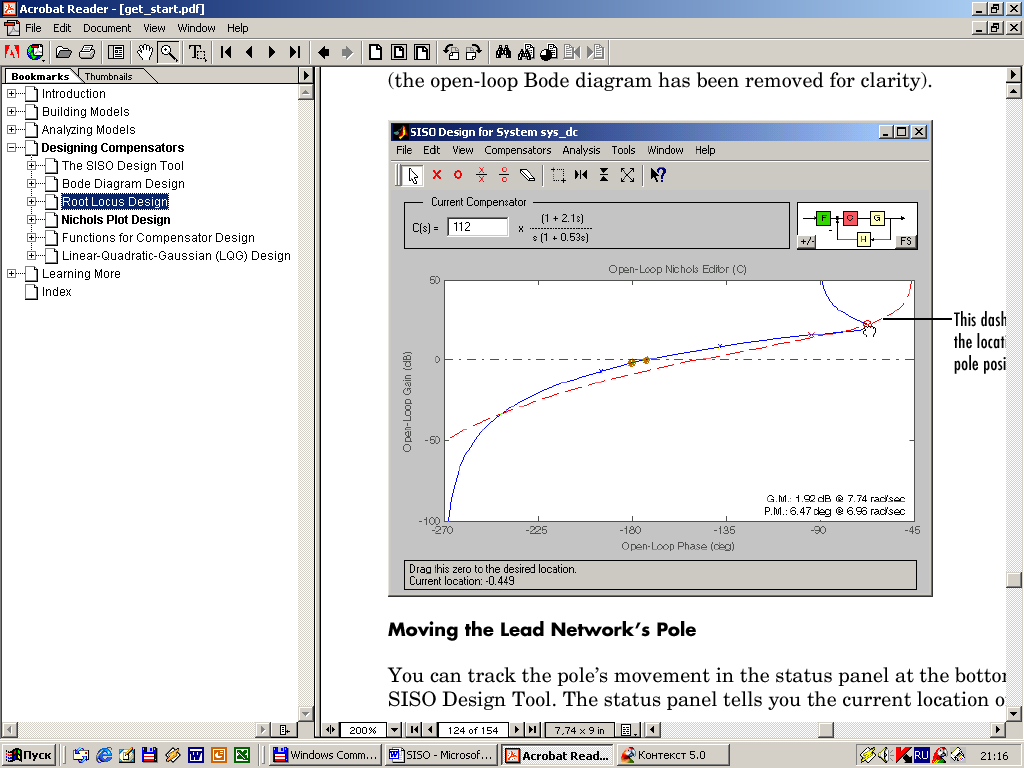The height and width of the screenshot is (768, 1024).
Task: Open the Window menu in Acrobat
Action: click(196, 28)
